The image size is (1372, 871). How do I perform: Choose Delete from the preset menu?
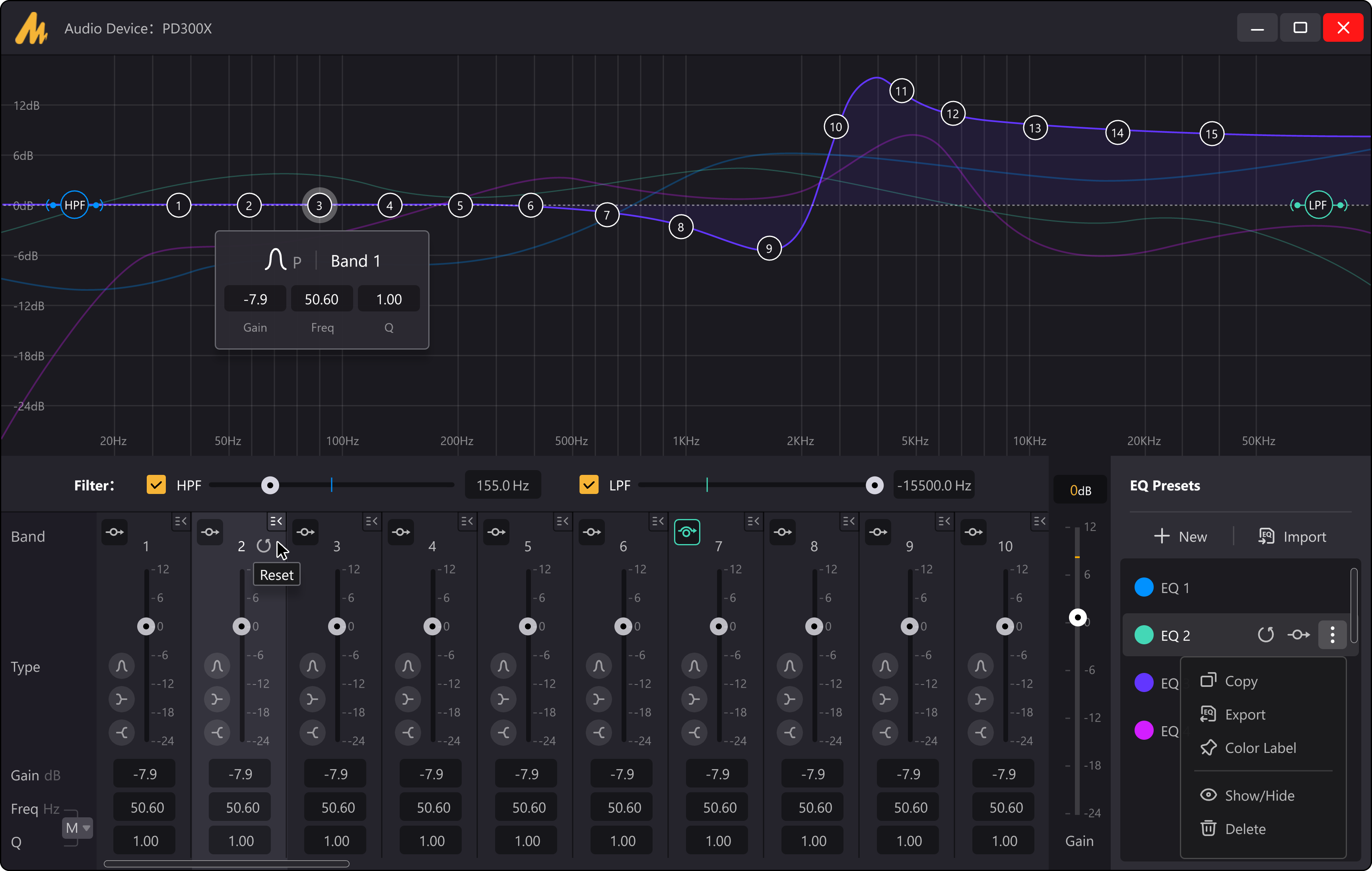[1263, 829]
